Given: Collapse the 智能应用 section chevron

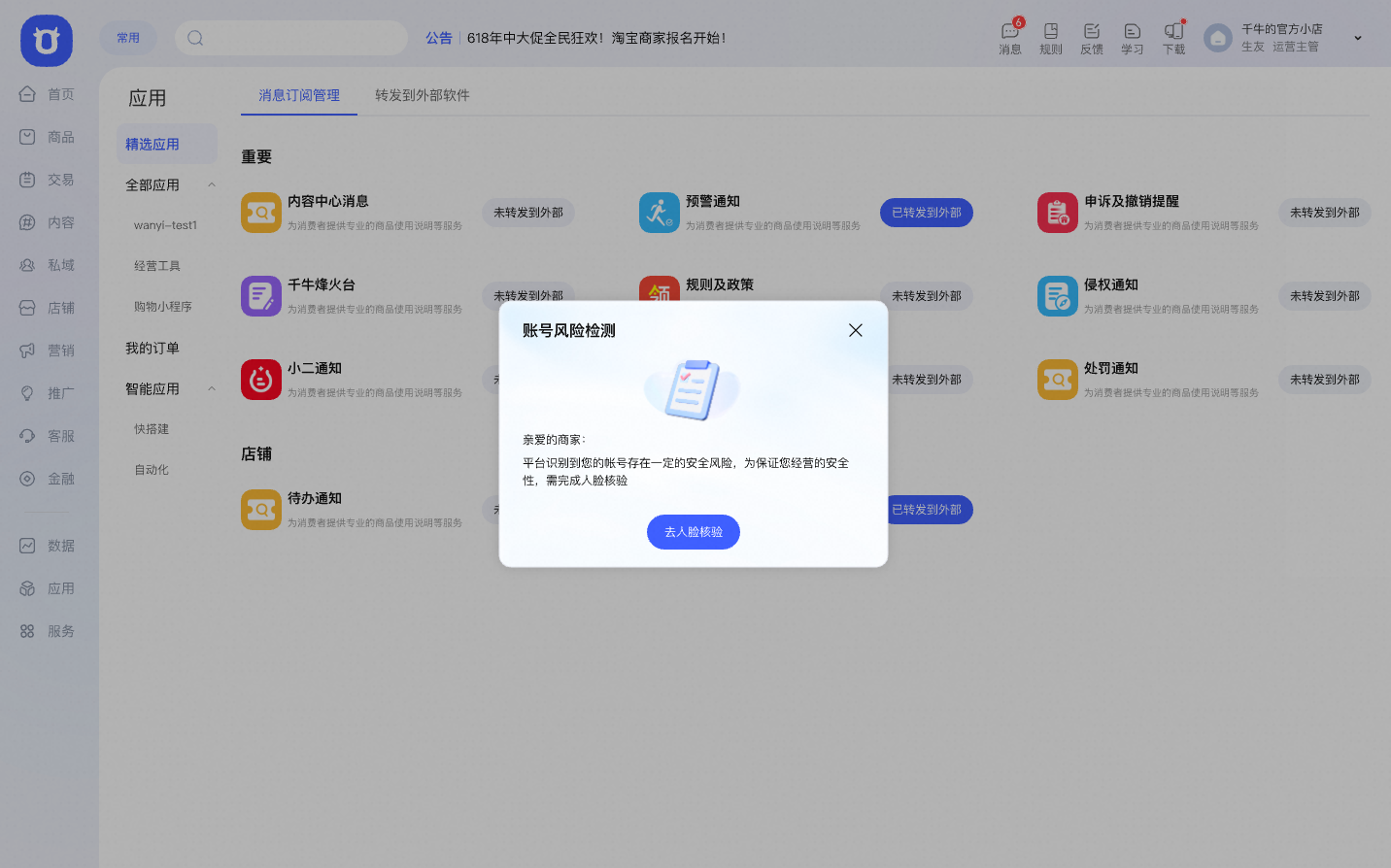Looking at the screenshot, I should coord(212,389).
